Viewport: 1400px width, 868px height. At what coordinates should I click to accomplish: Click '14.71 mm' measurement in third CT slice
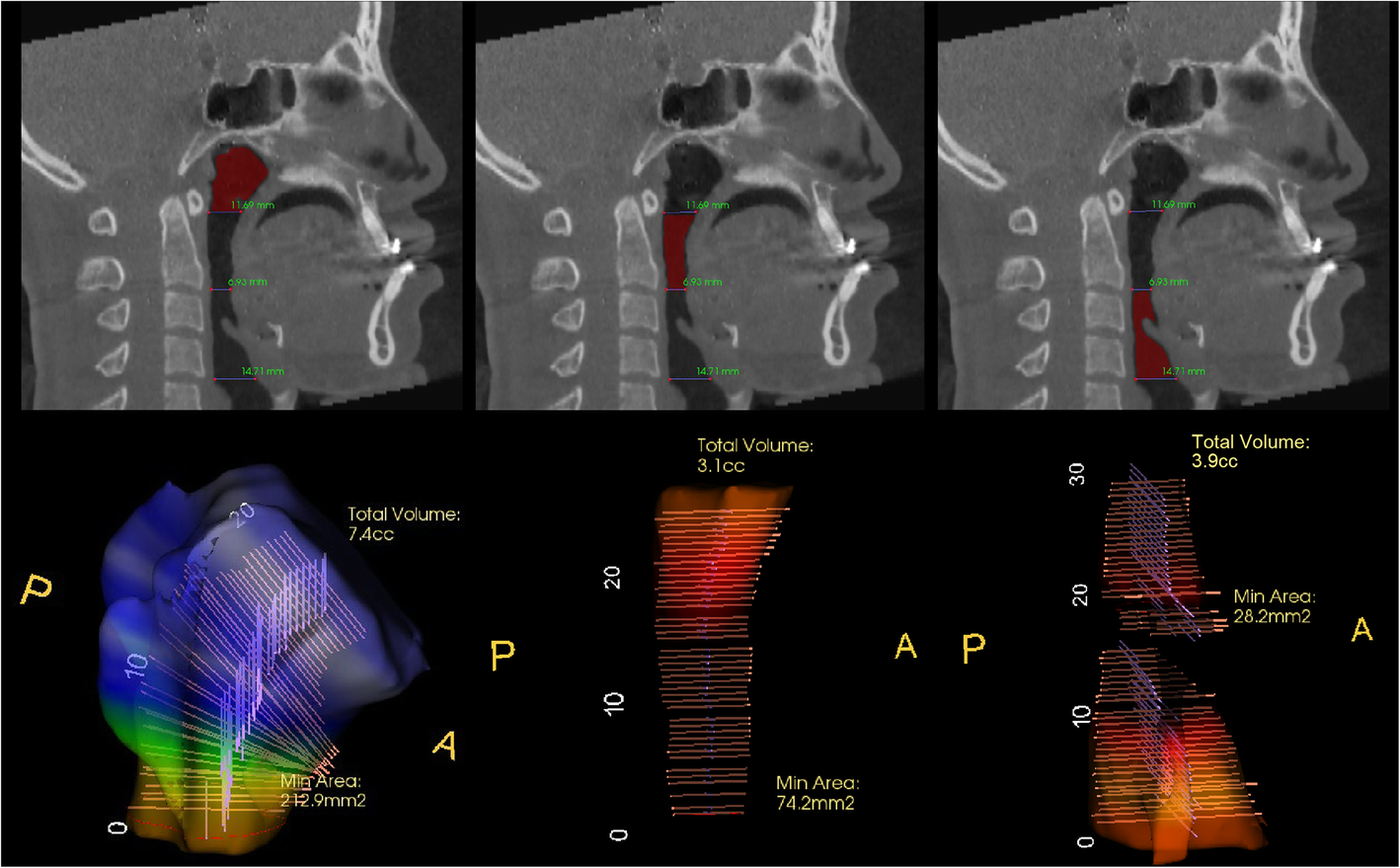1183,371
